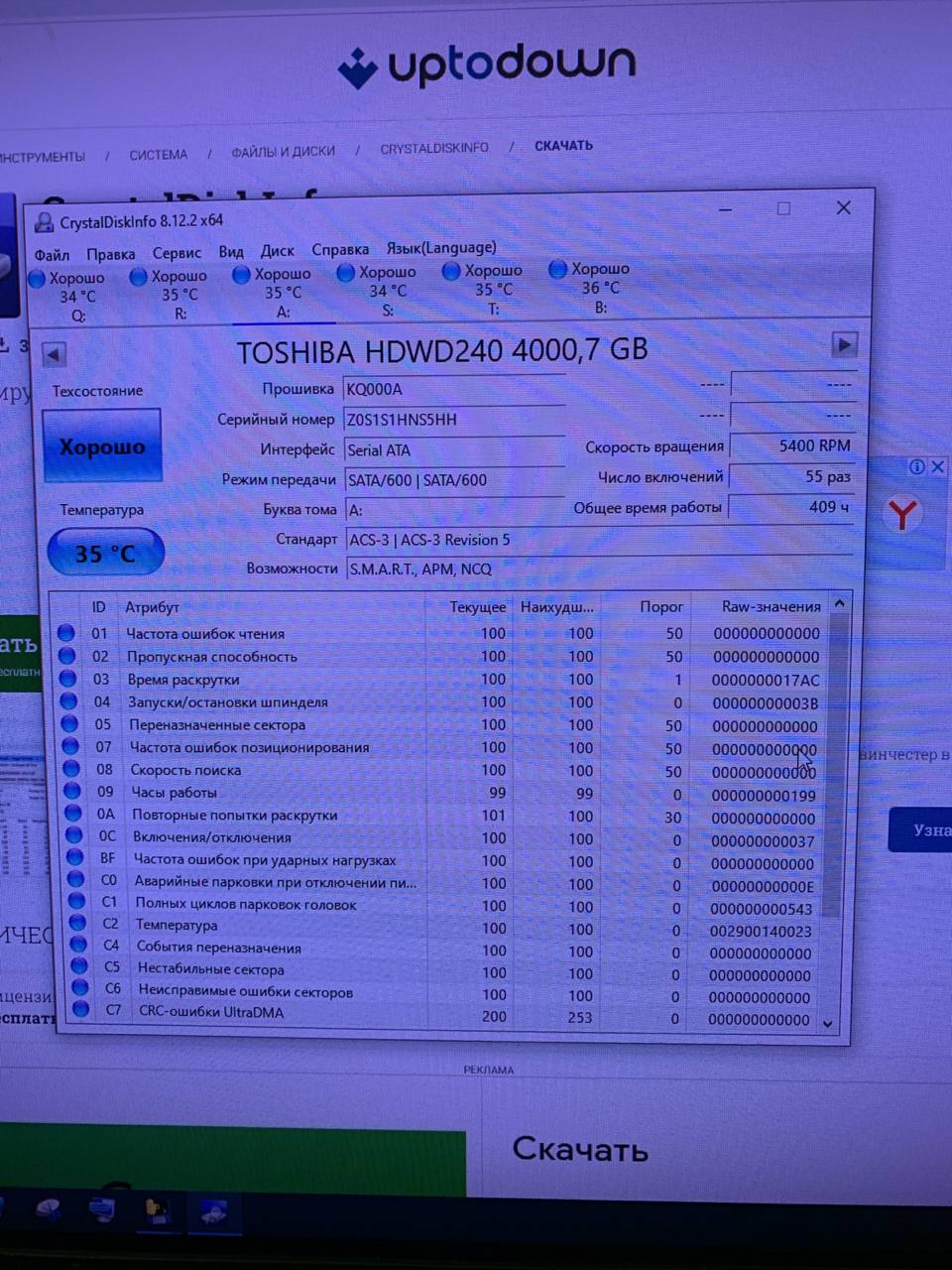Click the CrystalDiskInfo taskbar icon
Image resolution: width=952 pixels, height=1270 pixels.
(x=214, y=1212)
